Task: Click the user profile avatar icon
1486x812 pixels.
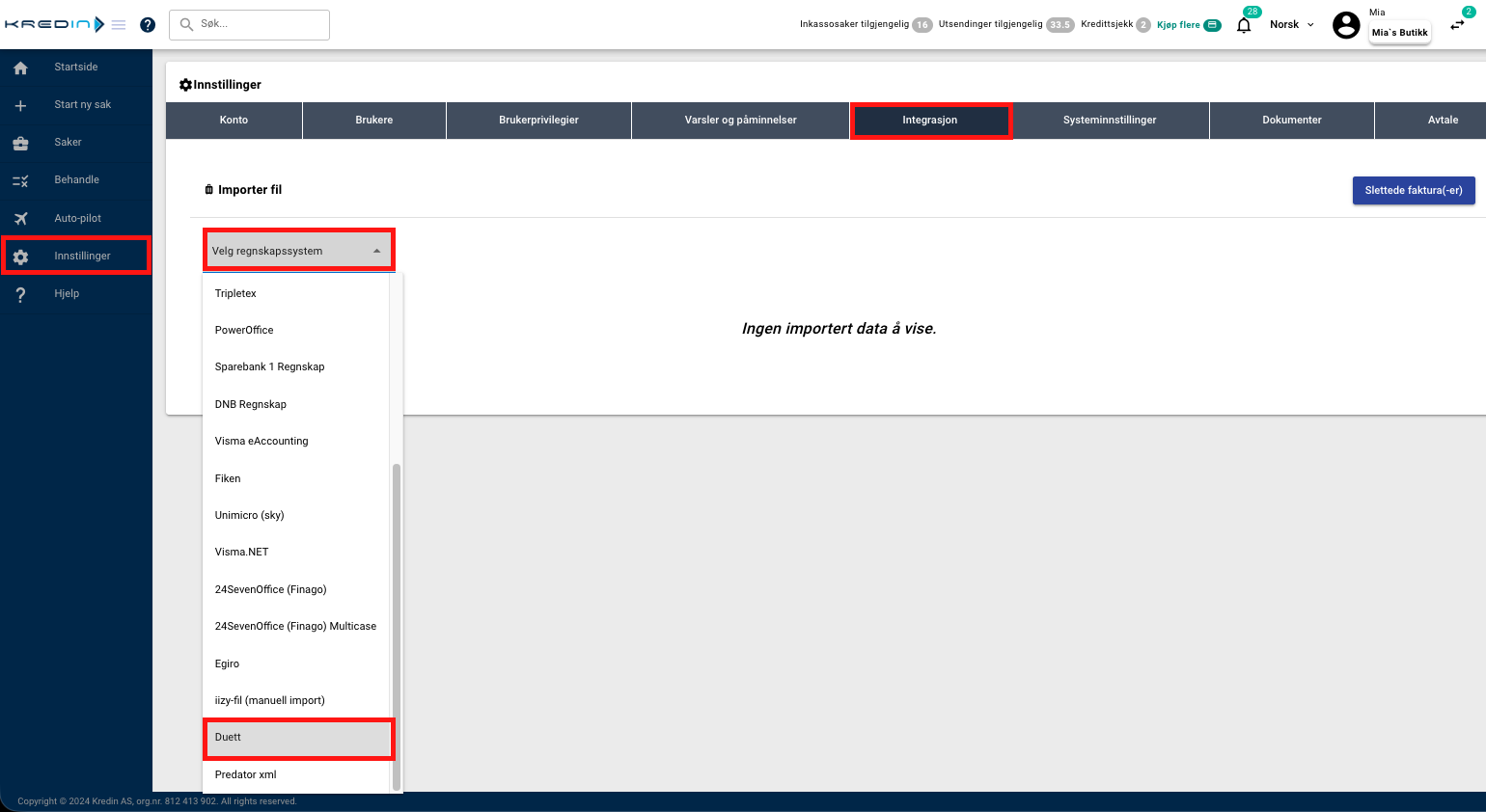Action: (x=1346, y=25)
